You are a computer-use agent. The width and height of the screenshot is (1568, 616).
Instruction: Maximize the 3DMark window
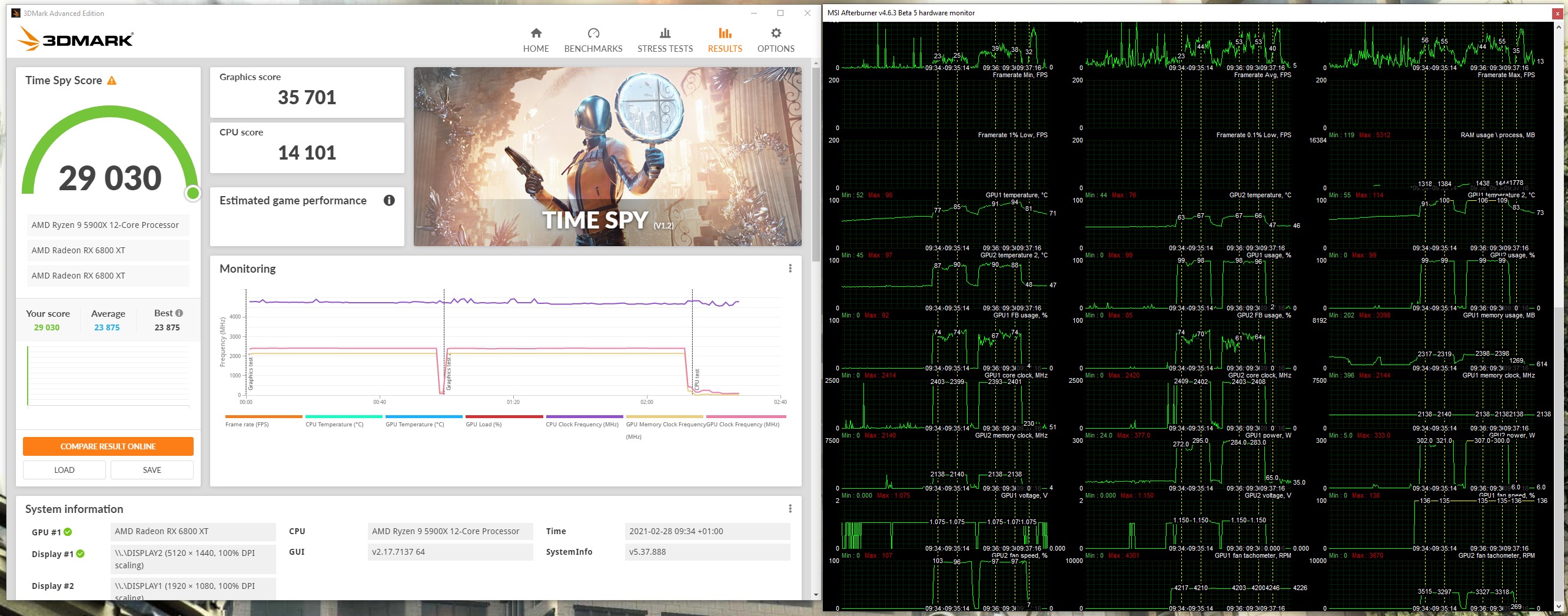[780, 13]
